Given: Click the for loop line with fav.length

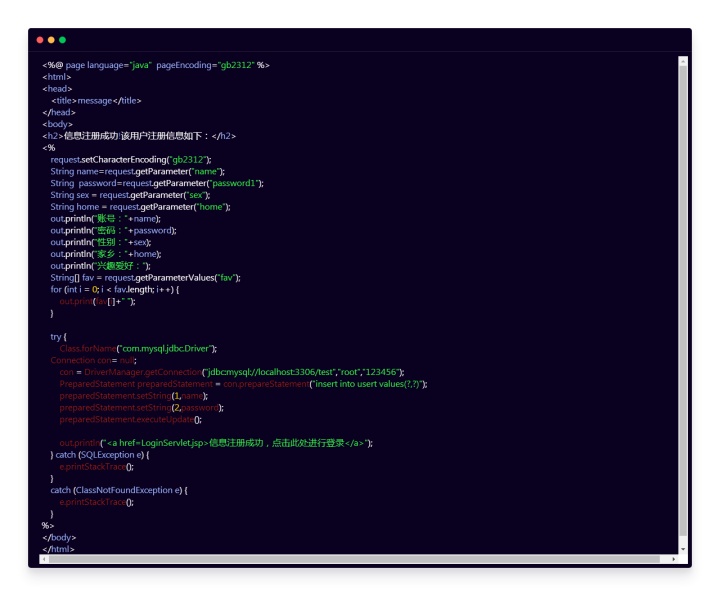Looking at the screenshot, I should pyautogui.click(x=115, y=290).
